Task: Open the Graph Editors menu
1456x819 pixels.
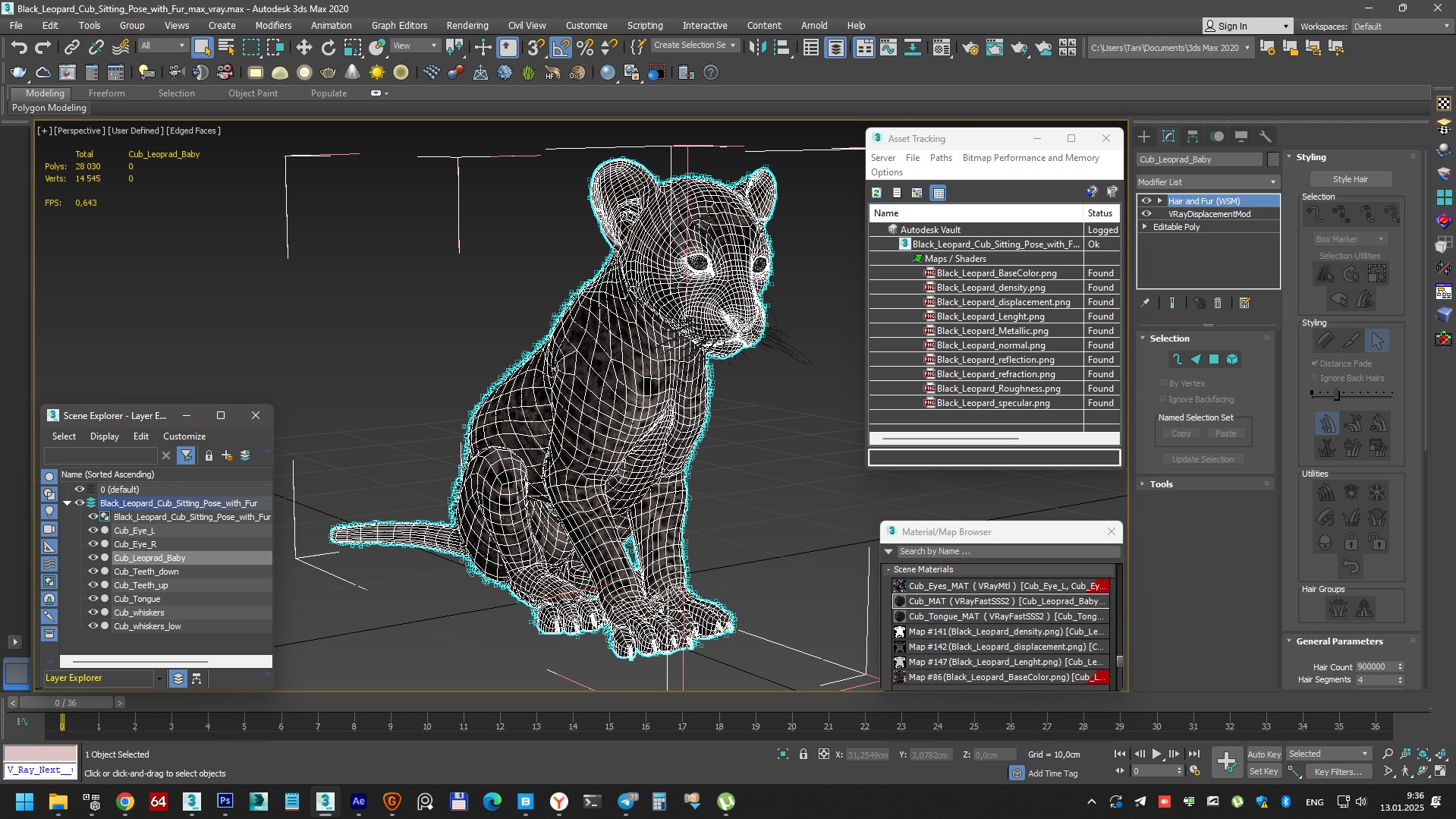Action: (399, 26)
